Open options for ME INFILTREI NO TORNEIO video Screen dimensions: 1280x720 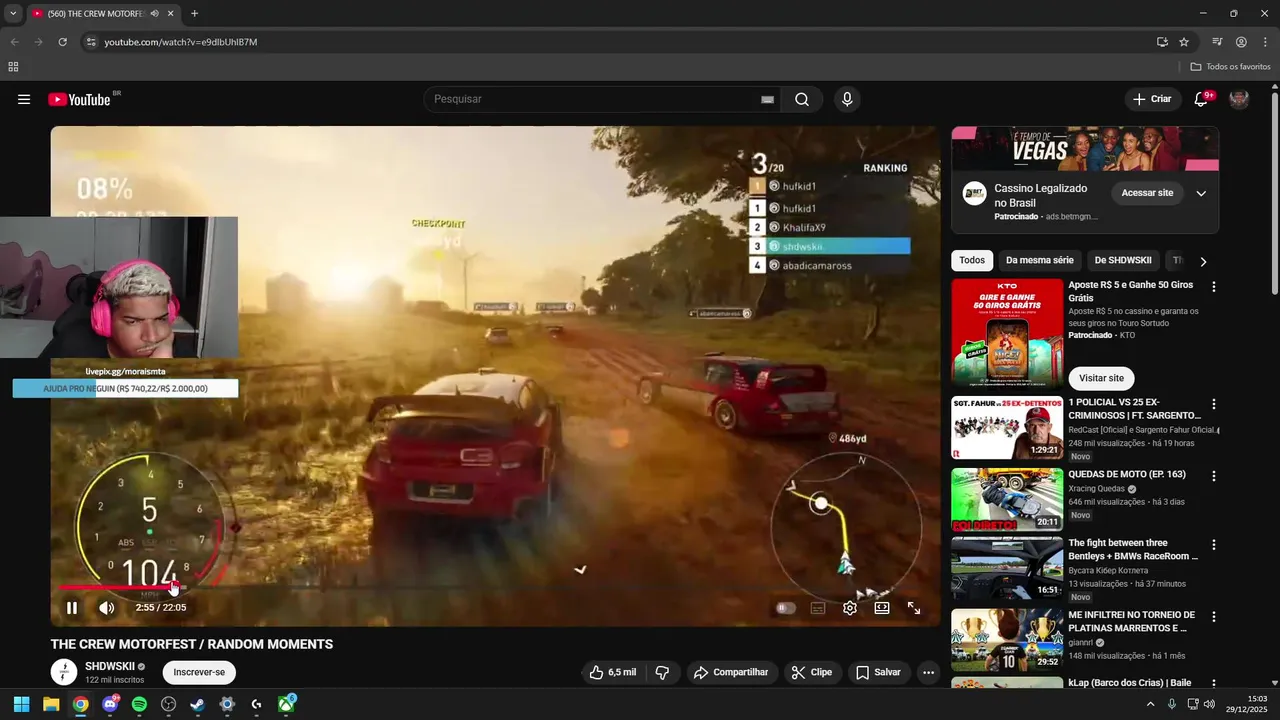click(x=1214, y=618)
